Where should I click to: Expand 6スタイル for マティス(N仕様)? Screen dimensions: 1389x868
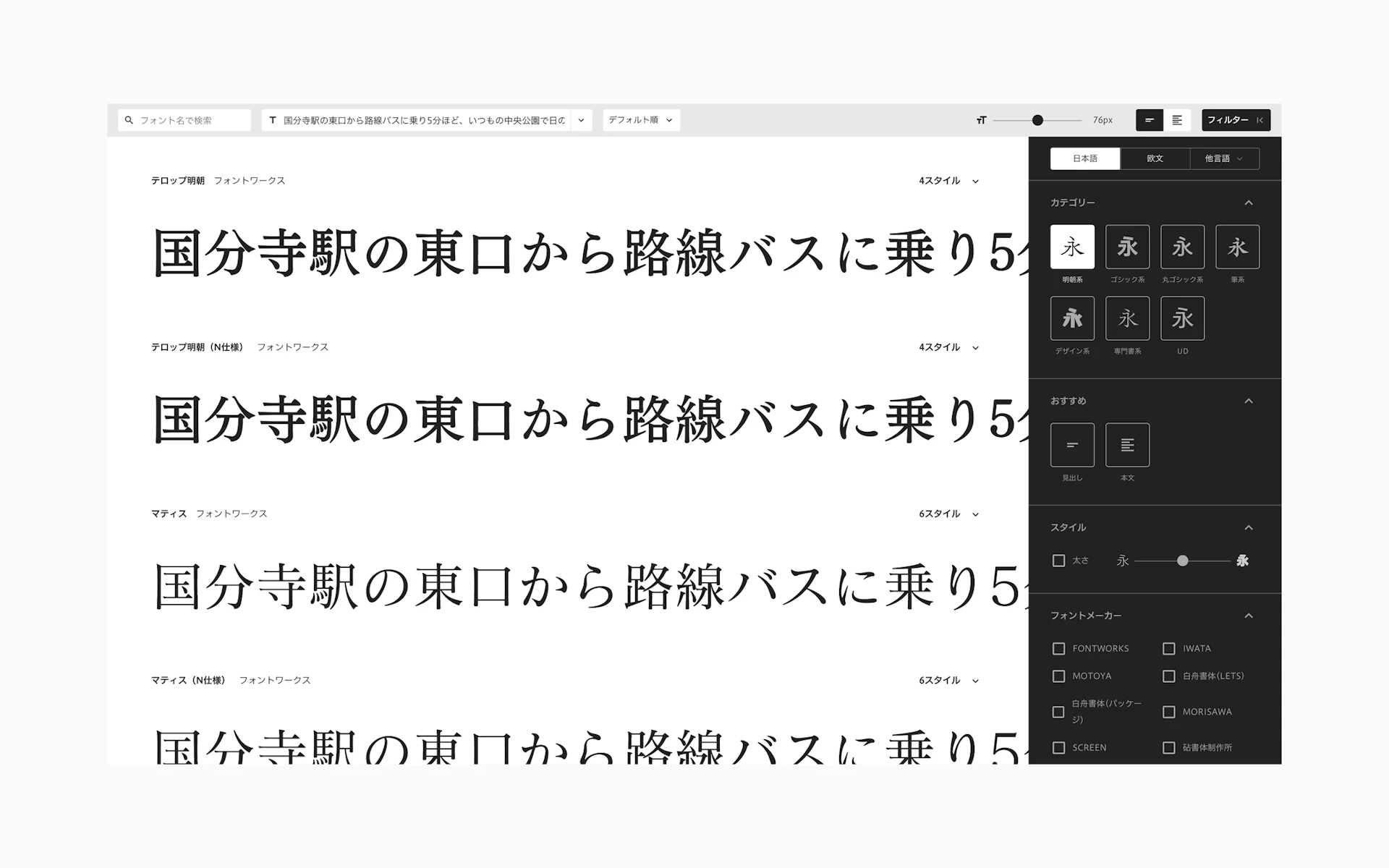948,680
